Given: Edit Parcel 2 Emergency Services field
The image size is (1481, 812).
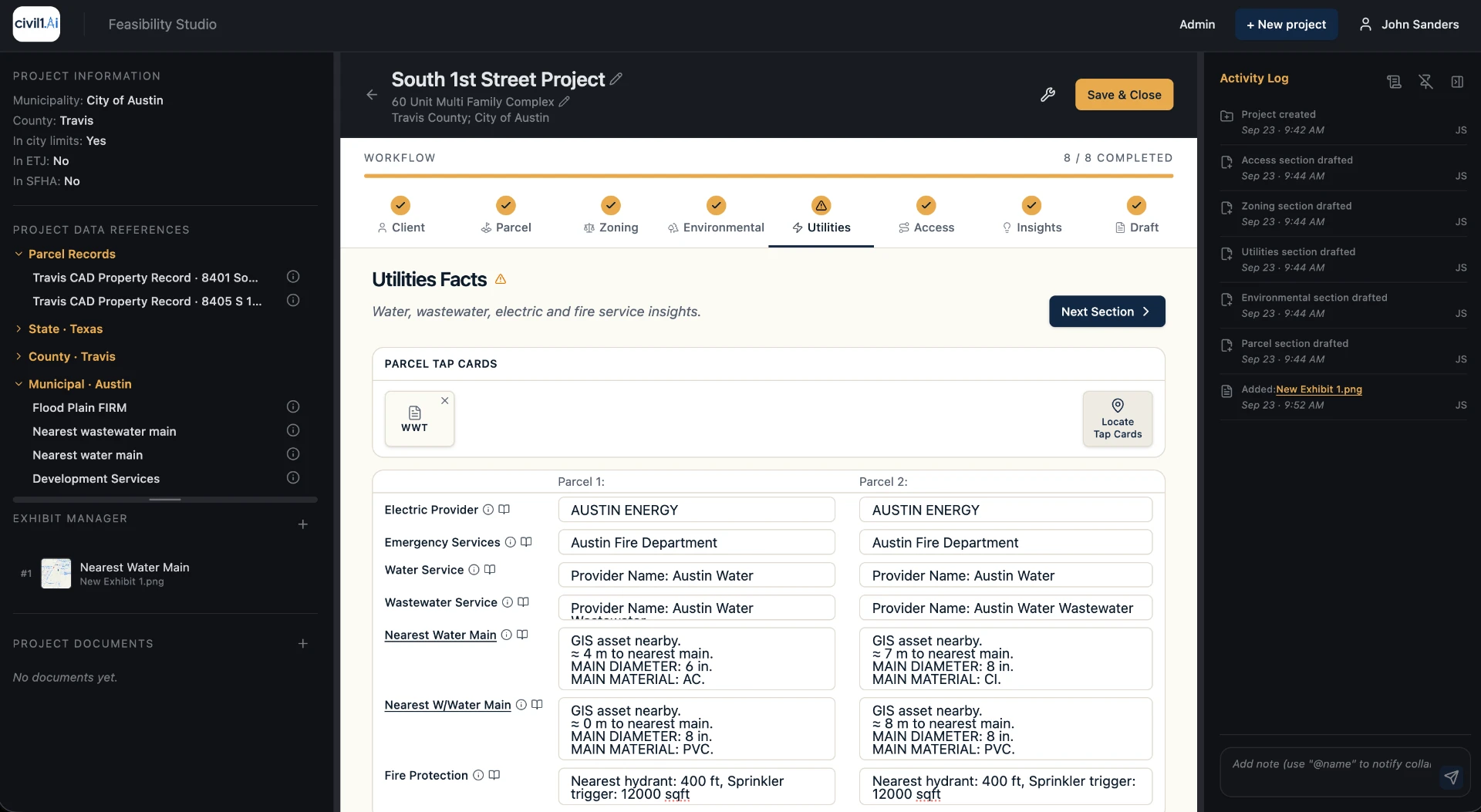Looking at the screenshot, I should [1006, 542].
